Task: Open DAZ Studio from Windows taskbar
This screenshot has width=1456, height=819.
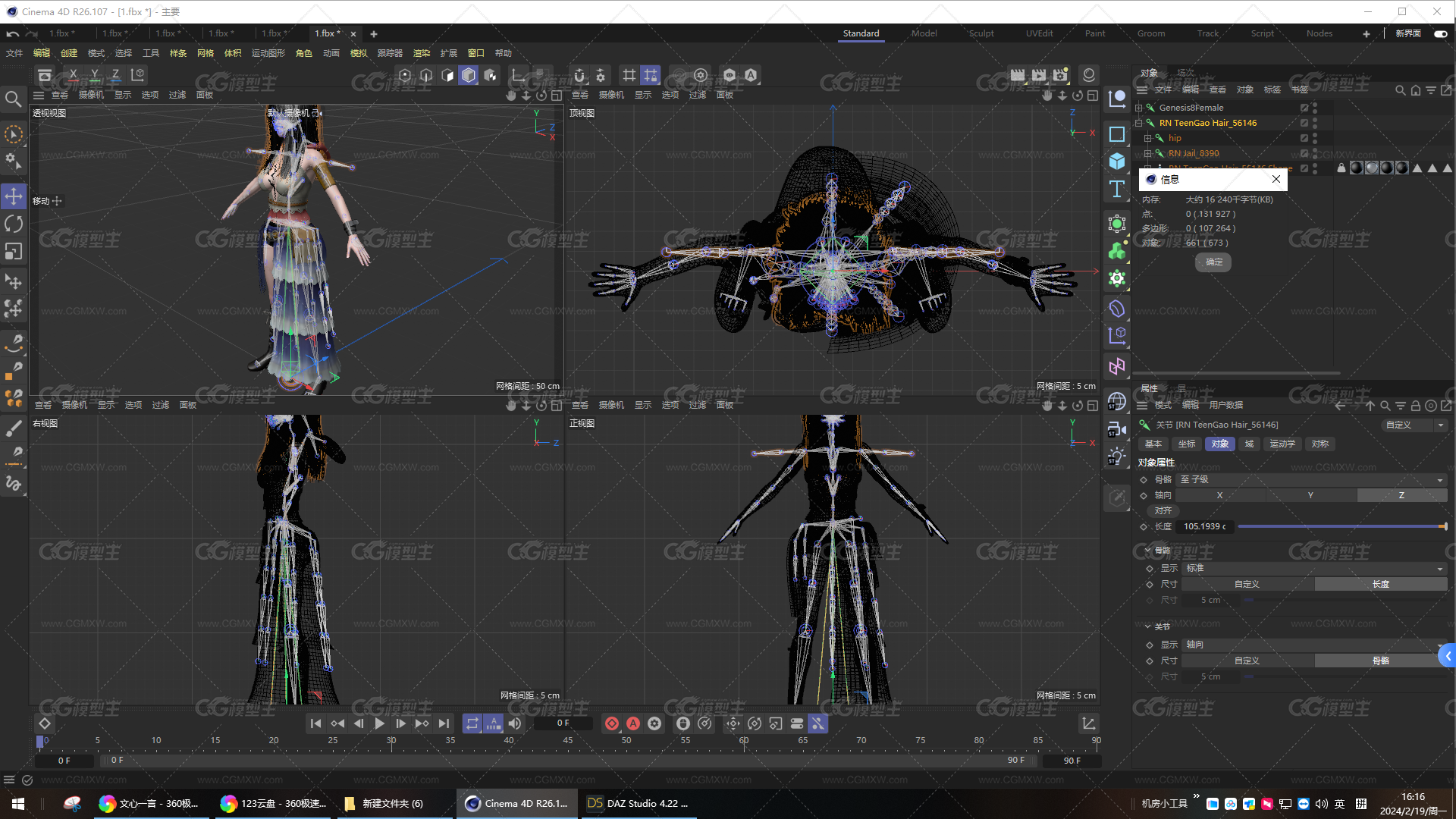Action: (x=640, y=803)
